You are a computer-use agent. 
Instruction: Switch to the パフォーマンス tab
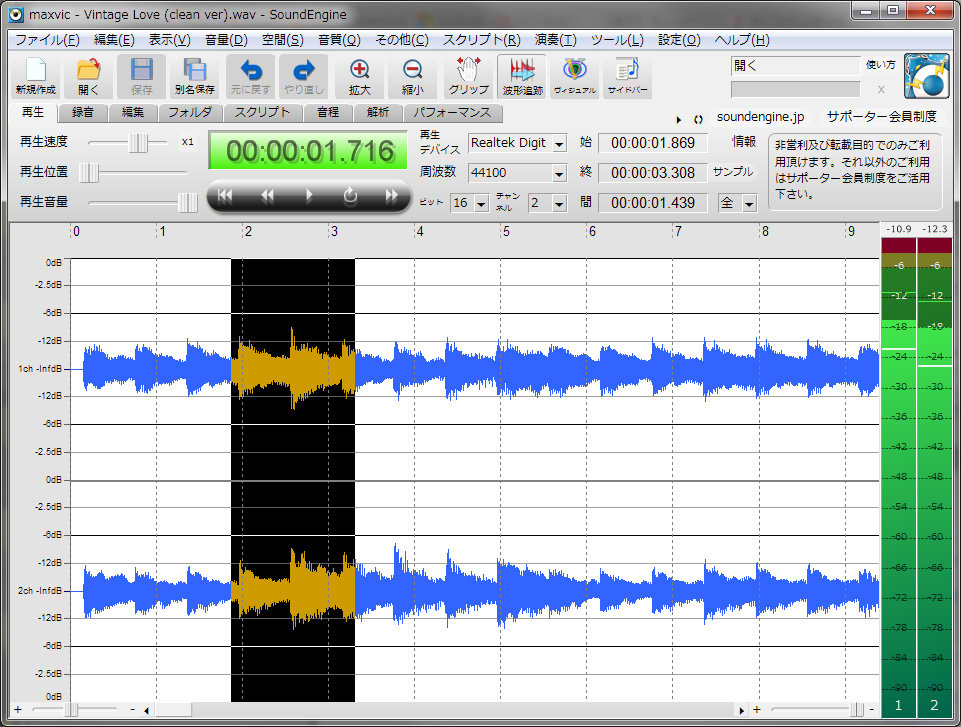452,112
